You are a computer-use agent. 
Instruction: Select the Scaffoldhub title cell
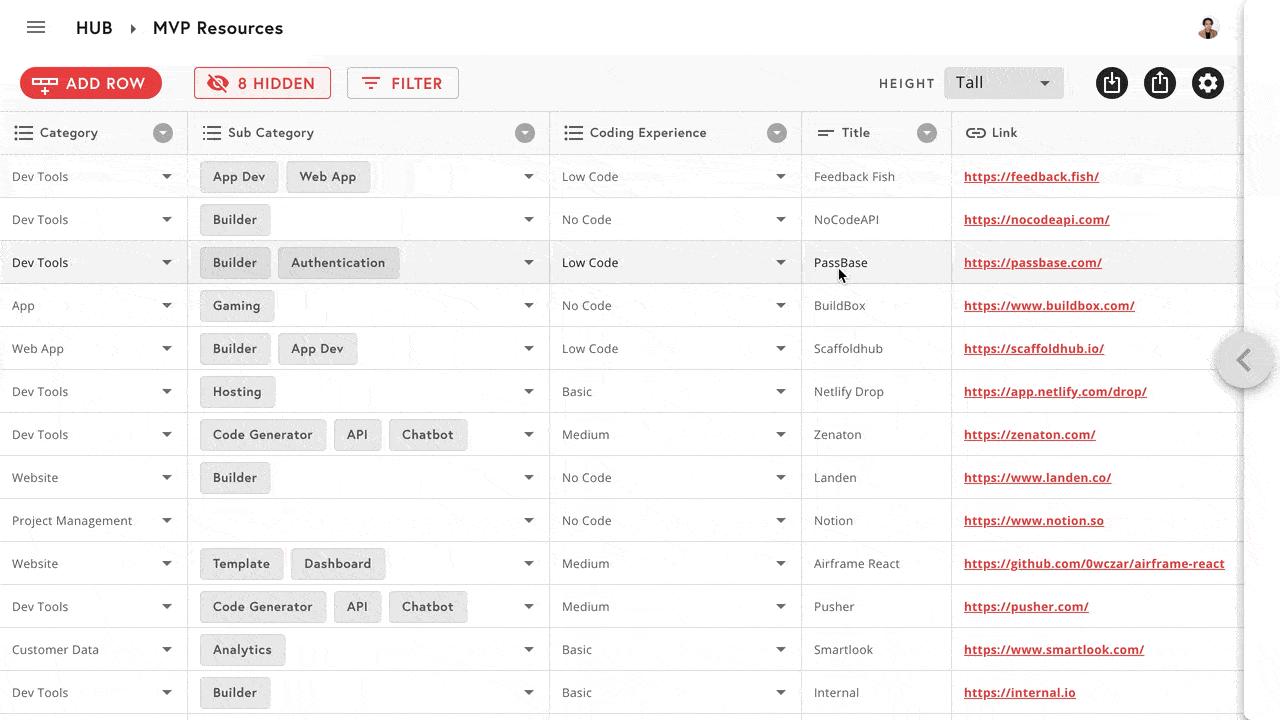coord(848,349)
